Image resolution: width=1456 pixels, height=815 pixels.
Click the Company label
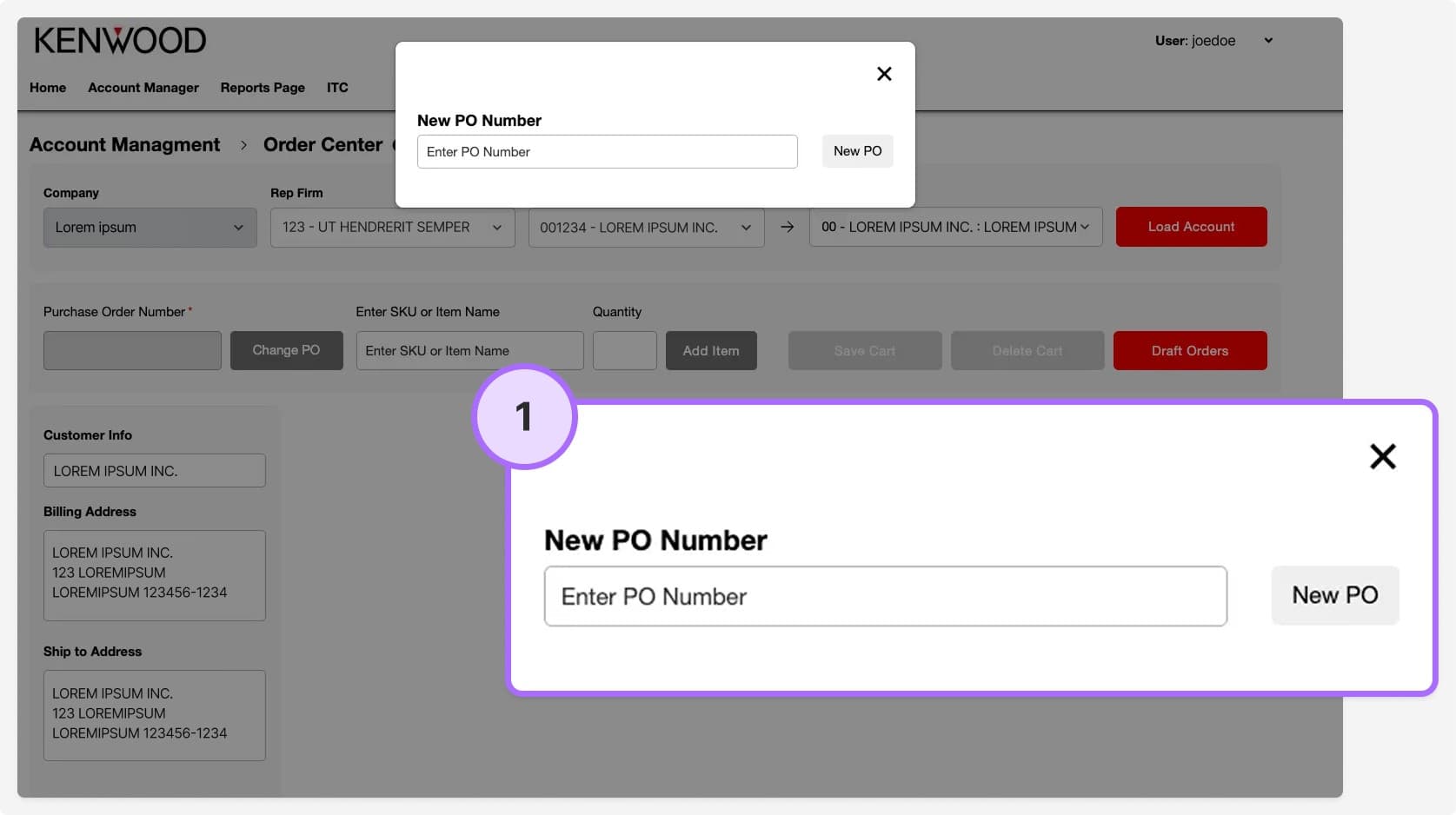[x=71, y=193]
